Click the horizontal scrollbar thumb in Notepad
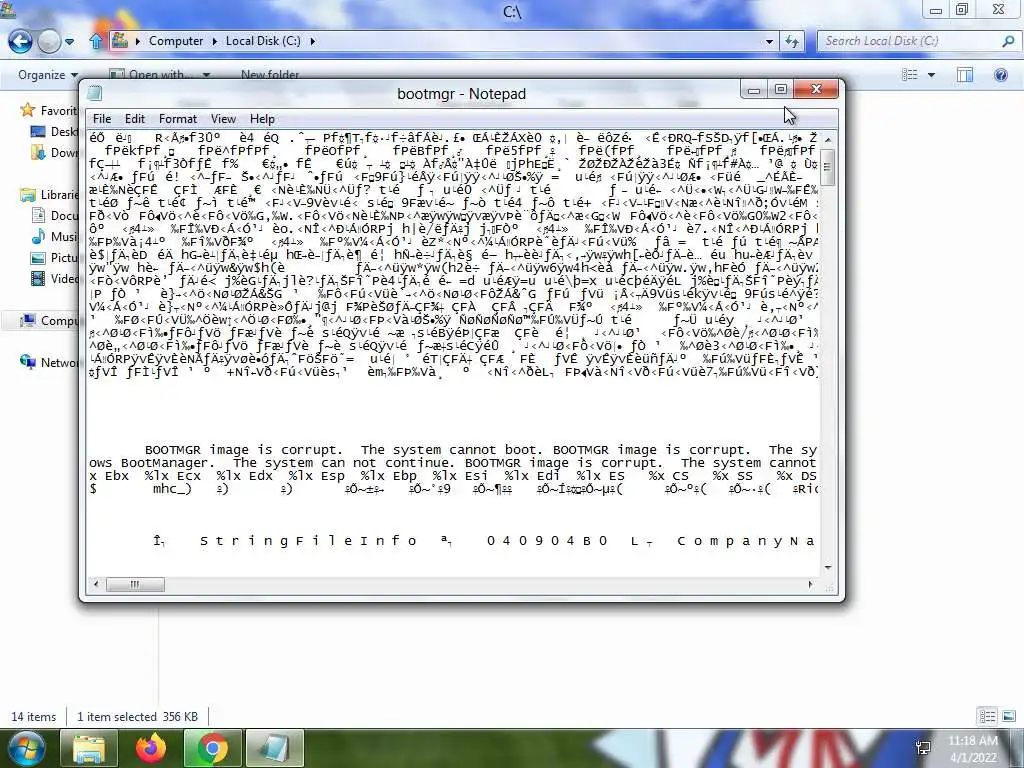The image size is (1024, 768). click(135, 584)
